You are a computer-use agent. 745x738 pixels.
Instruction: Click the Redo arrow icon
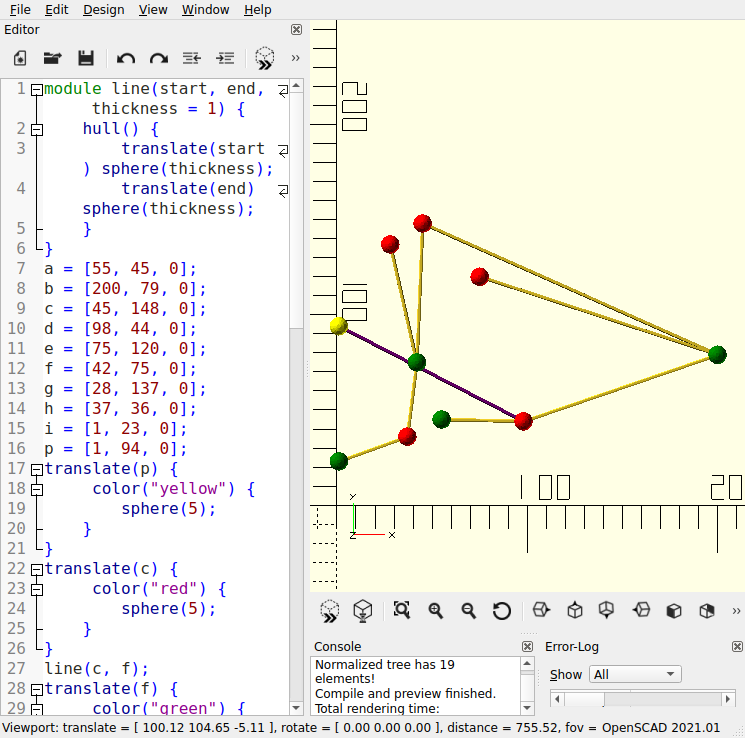coord(159,58)
